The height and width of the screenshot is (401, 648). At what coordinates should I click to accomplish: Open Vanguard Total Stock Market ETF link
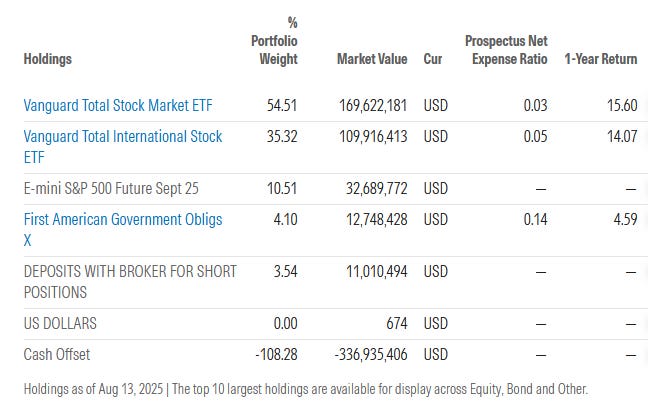point(120,103)
